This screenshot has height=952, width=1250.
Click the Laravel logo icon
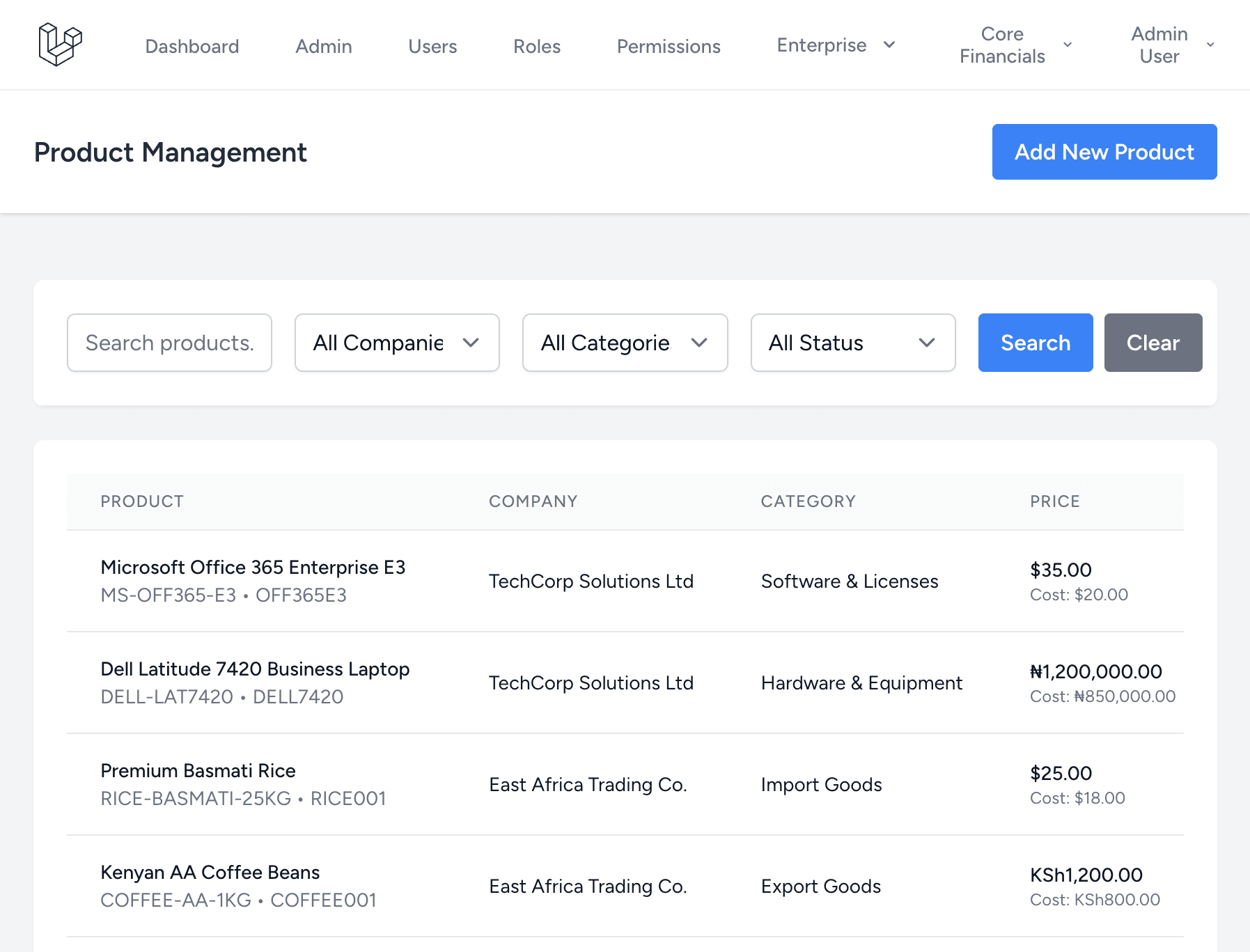[60, 45]
